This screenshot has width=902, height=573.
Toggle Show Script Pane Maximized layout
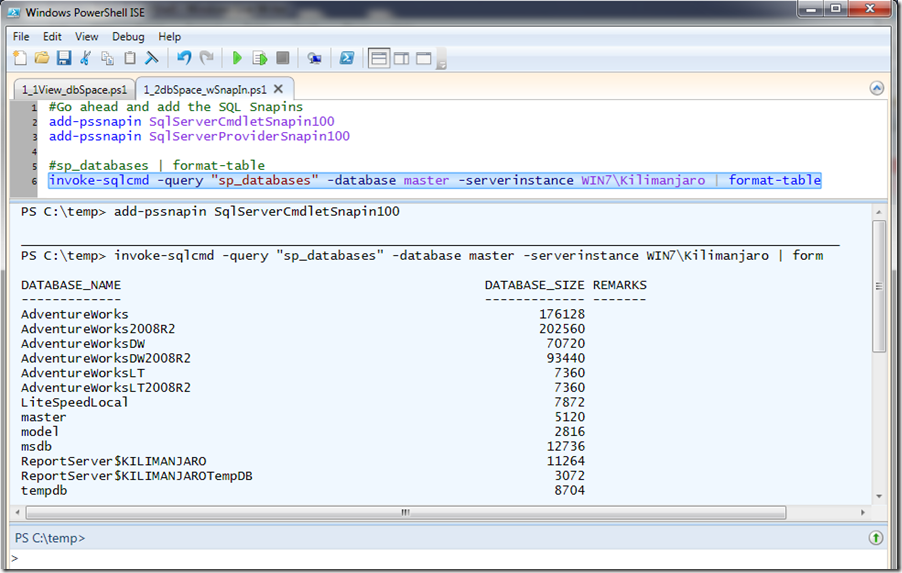tap(423, 58)
